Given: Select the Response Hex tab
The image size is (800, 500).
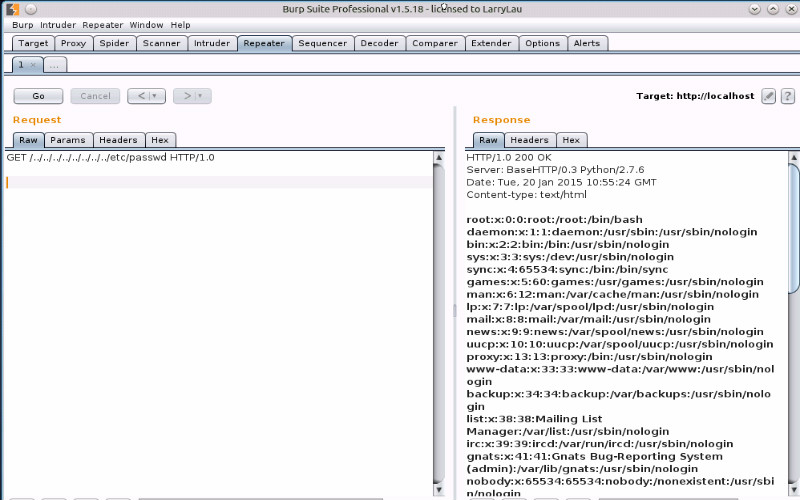Looking at the screenshot, I should [x=571, y=140].
